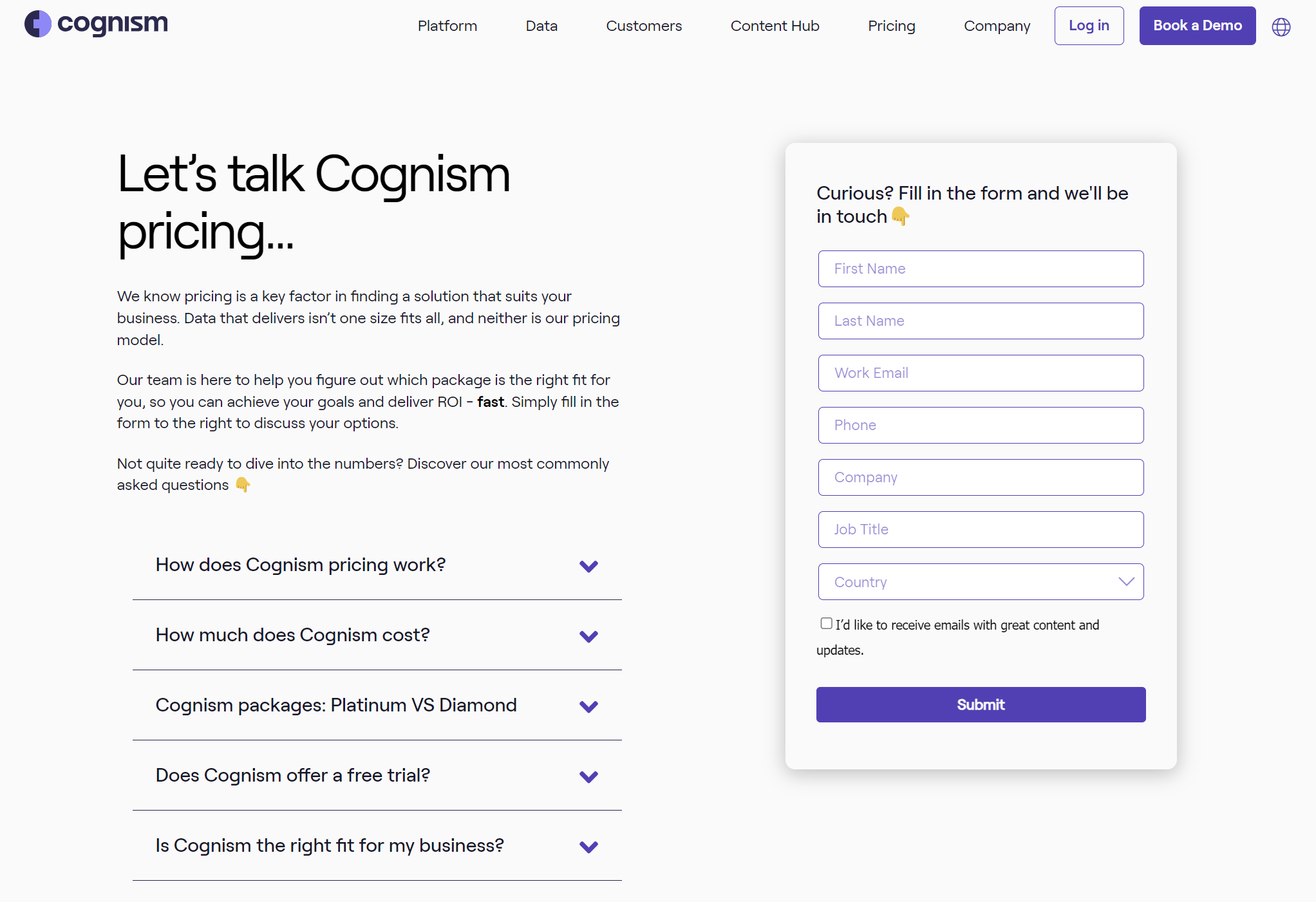Open the Customers menu

point(644,26)
